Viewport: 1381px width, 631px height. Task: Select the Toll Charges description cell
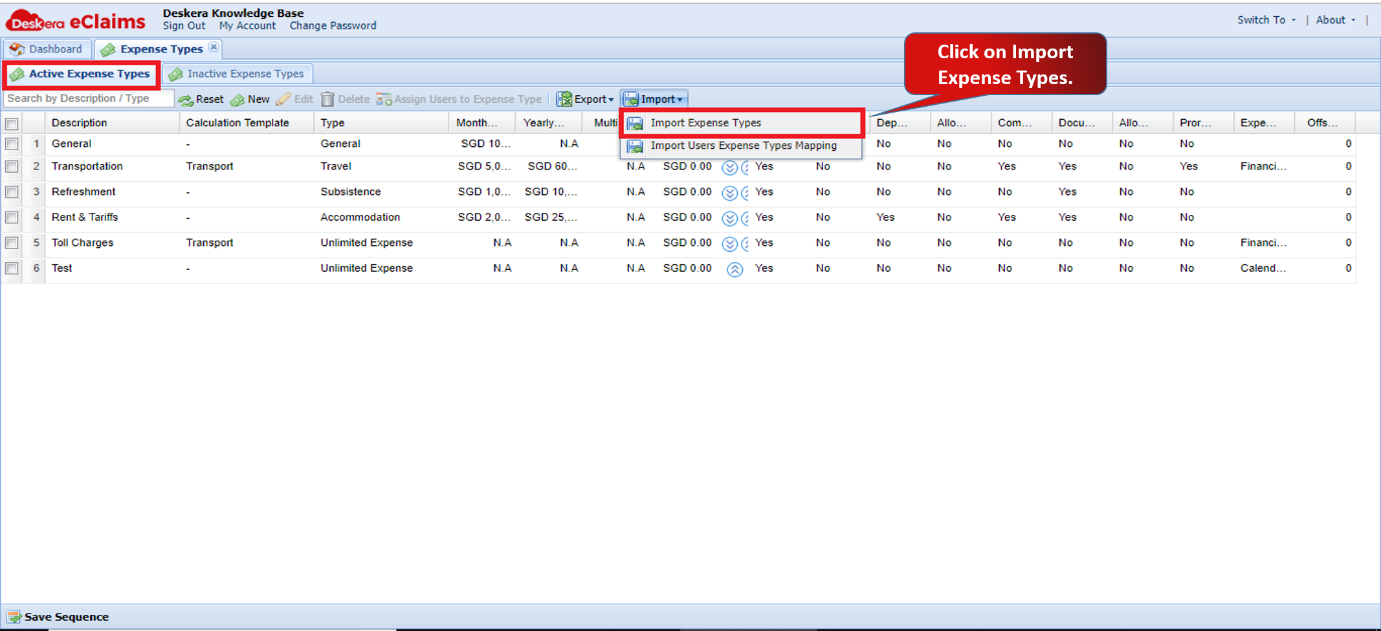point(113,243)
